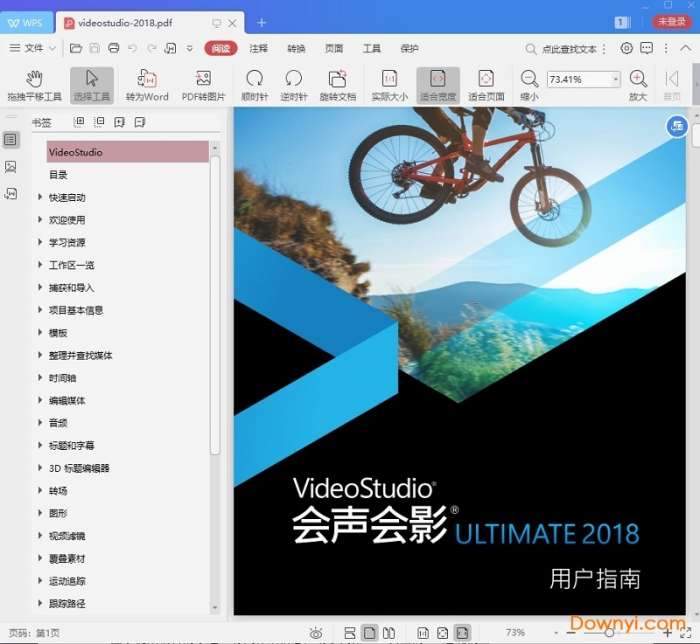Open the feedback chat icon
The image size is (700, 644).
tap(646, 48)
